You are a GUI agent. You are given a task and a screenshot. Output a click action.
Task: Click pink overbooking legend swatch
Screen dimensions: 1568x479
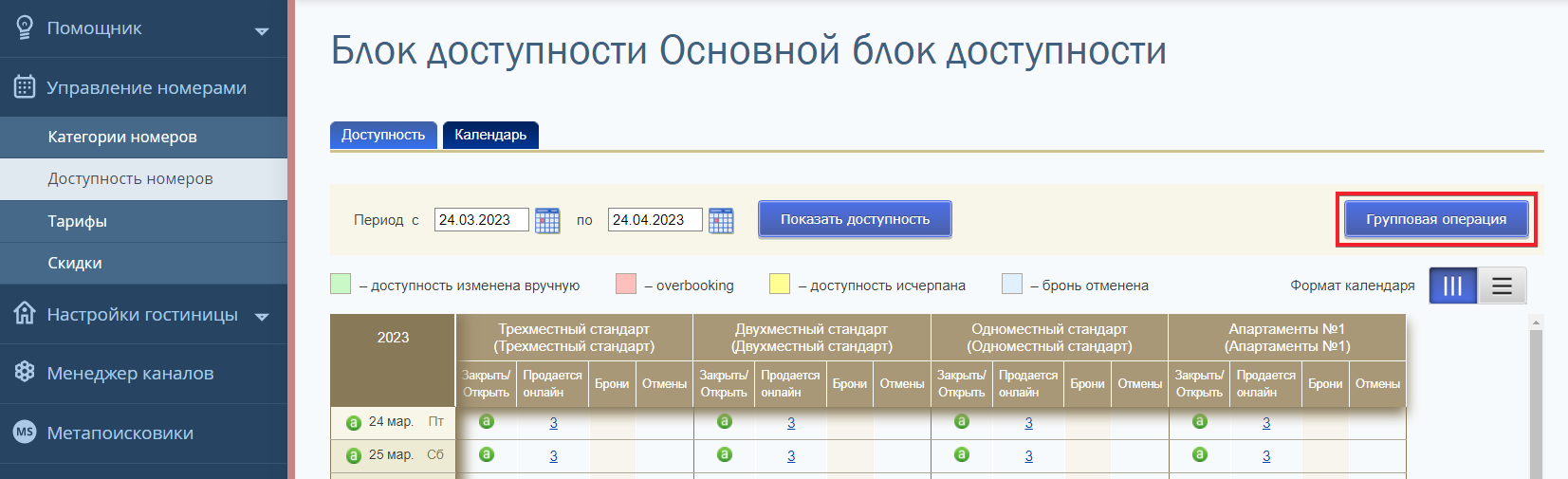[x=626, y=284]
